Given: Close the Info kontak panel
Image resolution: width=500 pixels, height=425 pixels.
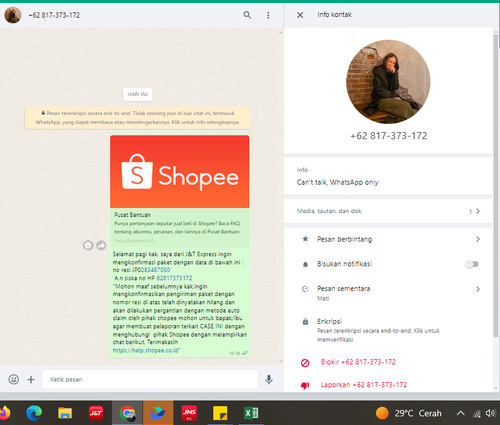Looking at the screenshot, I should [x=300, y=15].
